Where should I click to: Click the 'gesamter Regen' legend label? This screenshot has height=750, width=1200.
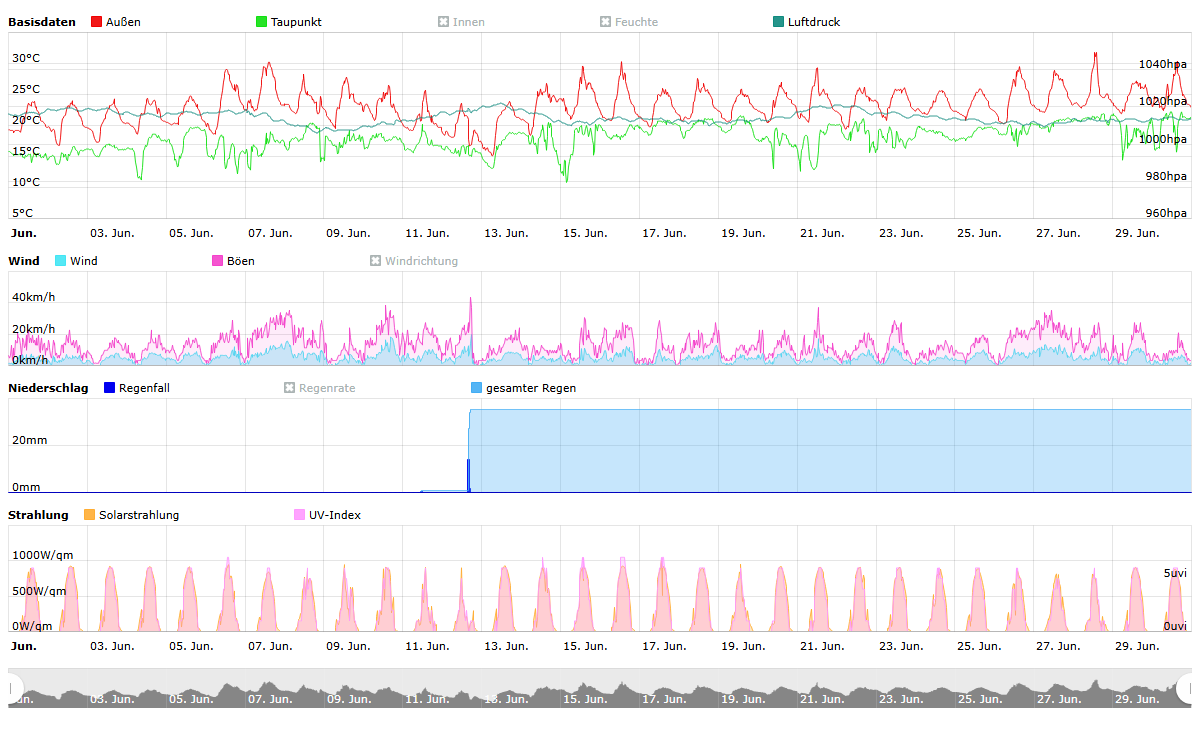coord(530,388)
